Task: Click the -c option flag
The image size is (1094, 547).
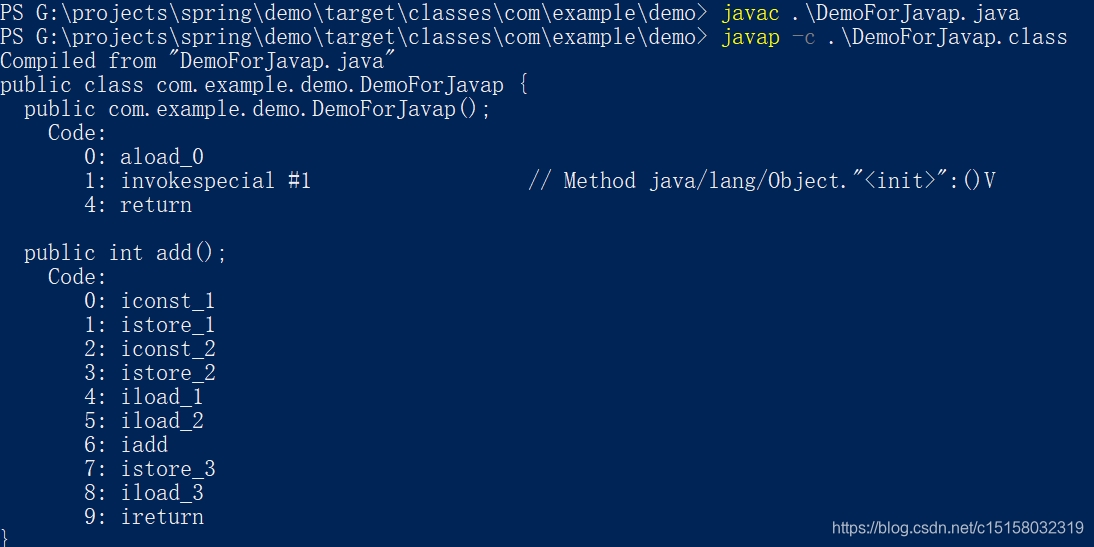Action: point(803,37)
